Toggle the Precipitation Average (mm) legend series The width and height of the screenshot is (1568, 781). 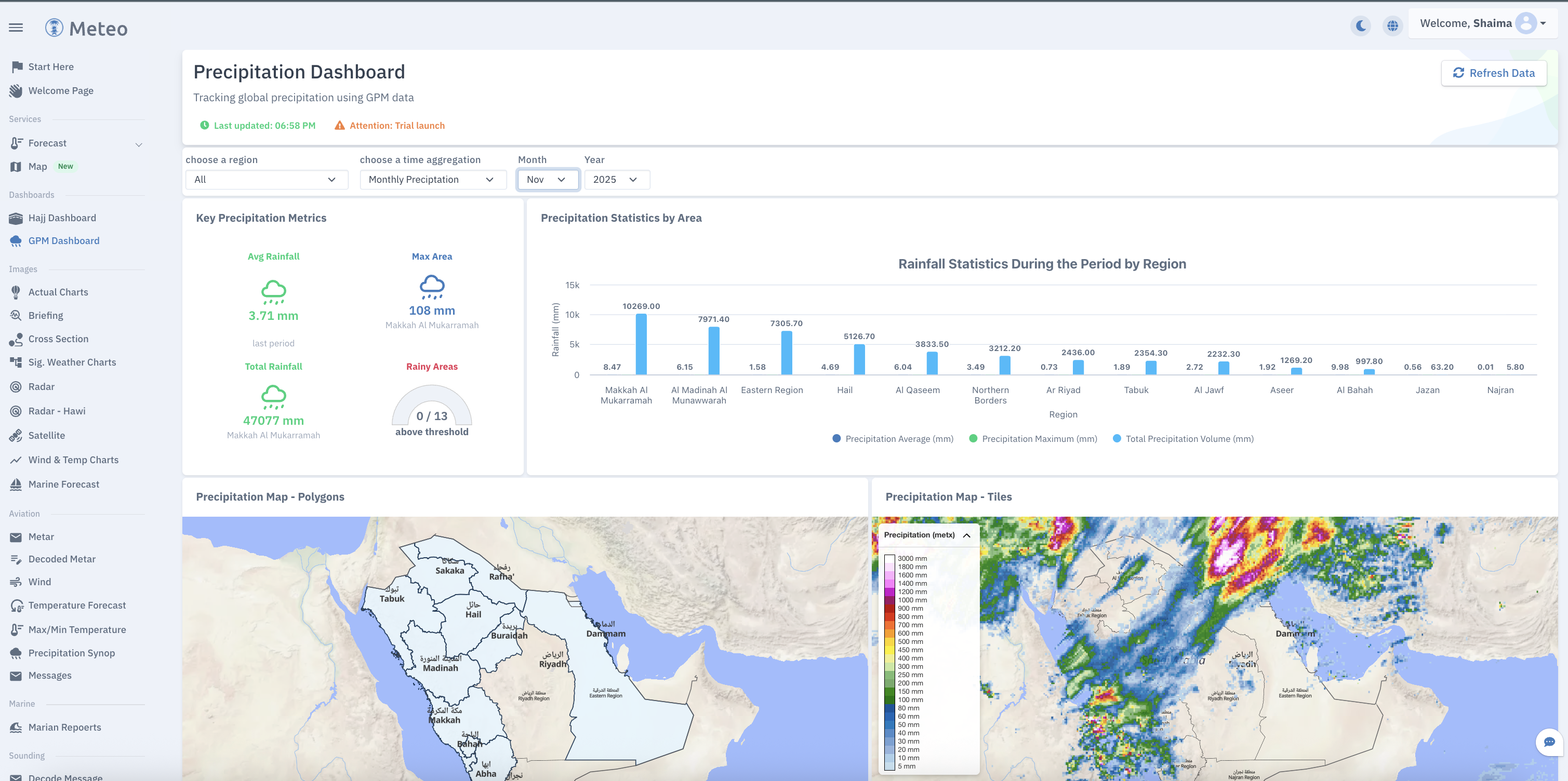point(892,438)
